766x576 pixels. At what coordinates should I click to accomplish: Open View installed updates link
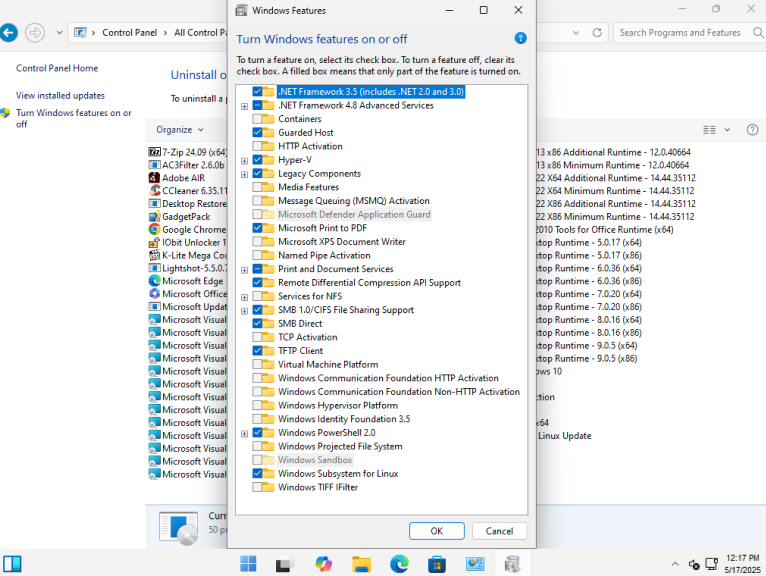coord(60,95)
